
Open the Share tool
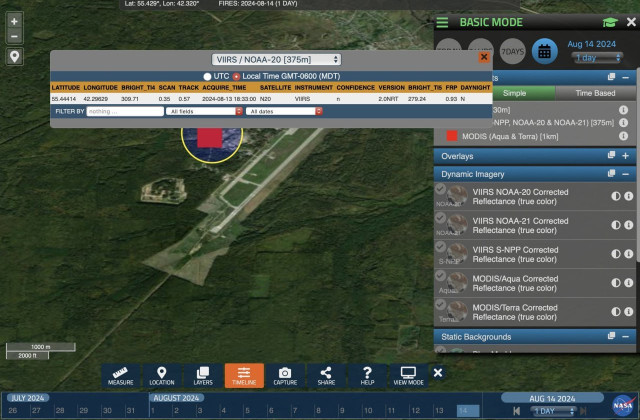tap(326, 375)
